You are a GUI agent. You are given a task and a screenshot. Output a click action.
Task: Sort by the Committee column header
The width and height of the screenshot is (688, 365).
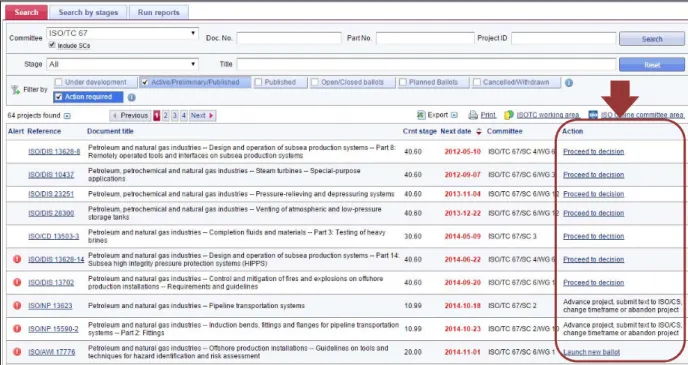click(505, 131)
